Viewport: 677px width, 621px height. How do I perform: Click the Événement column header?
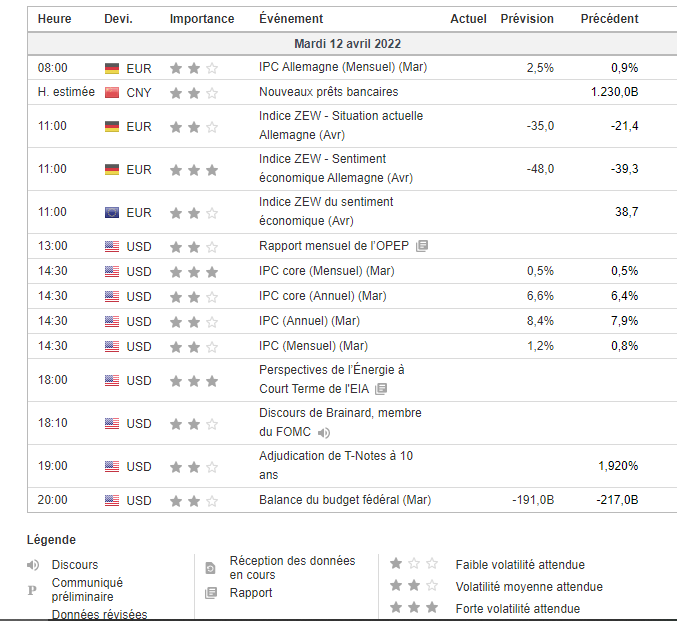point(290,19)
